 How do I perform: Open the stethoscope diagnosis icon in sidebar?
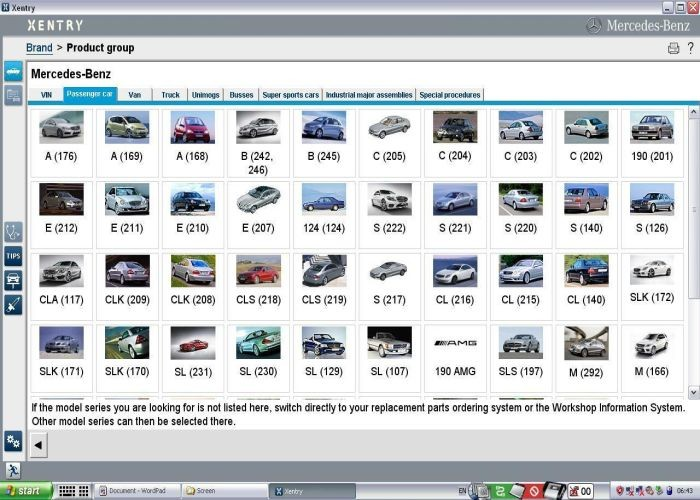tap(13, 232)
